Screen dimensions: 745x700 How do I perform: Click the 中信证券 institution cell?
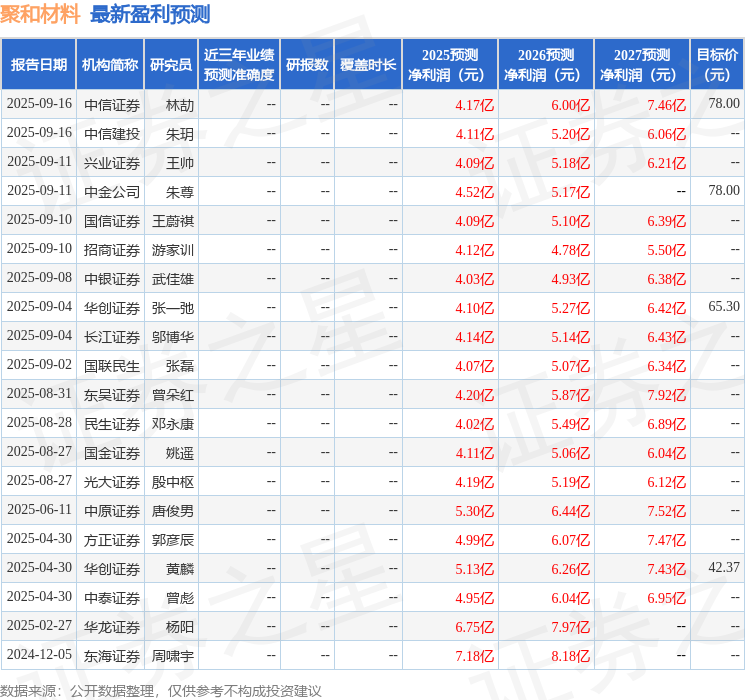(x=112, y=105)
